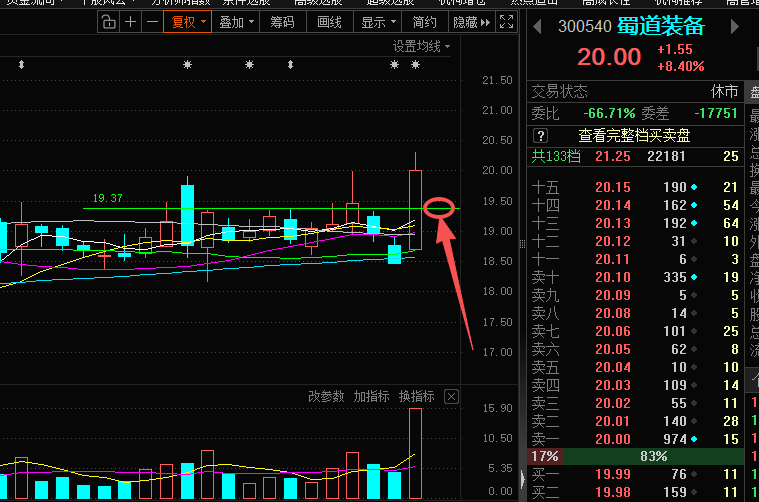
Task: Click the latest red candlestick
Action: pyautogui.click(x=415, y=210)
